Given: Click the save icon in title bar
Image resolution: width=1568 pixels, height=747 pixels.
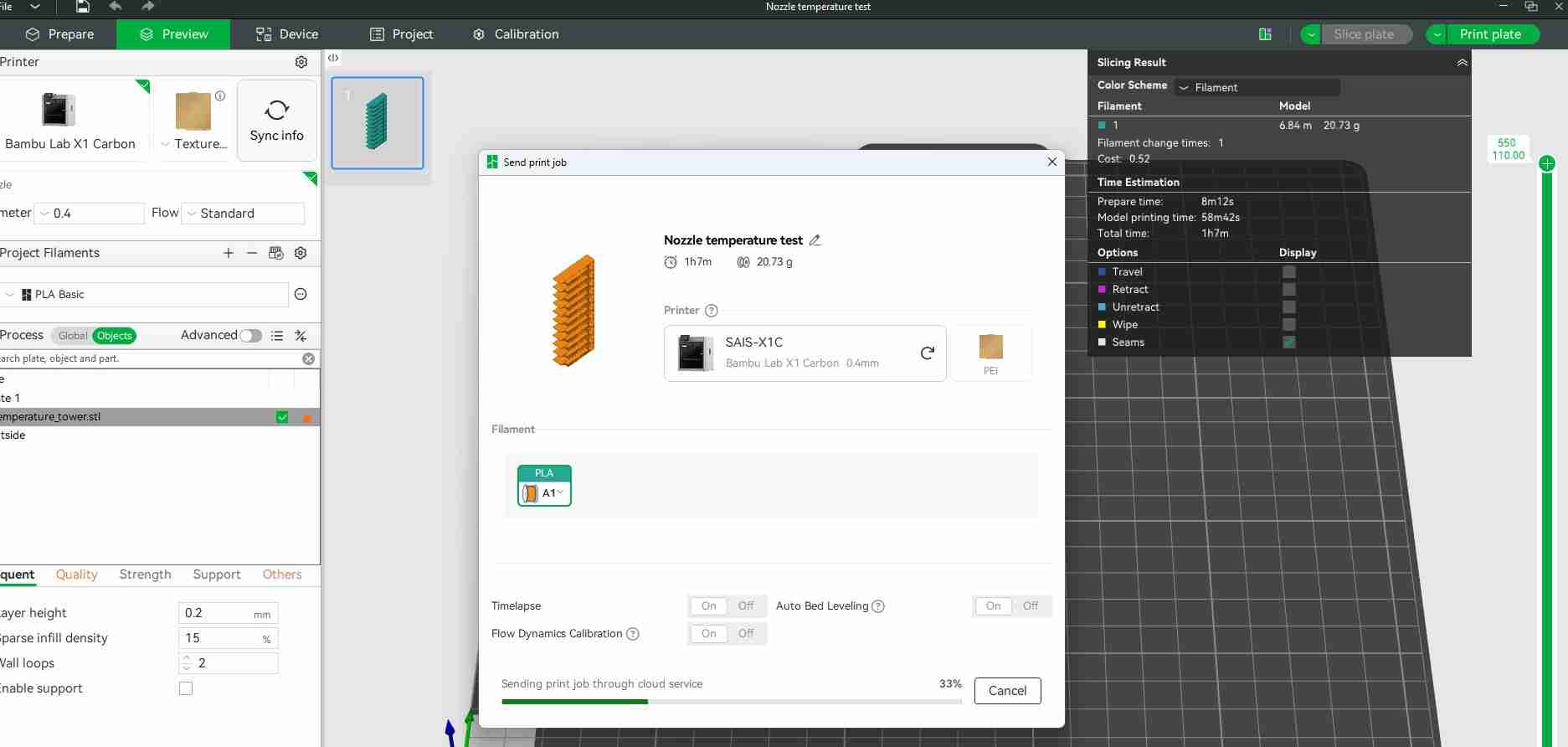Looking at the screenshot, I should pos(82,7).
